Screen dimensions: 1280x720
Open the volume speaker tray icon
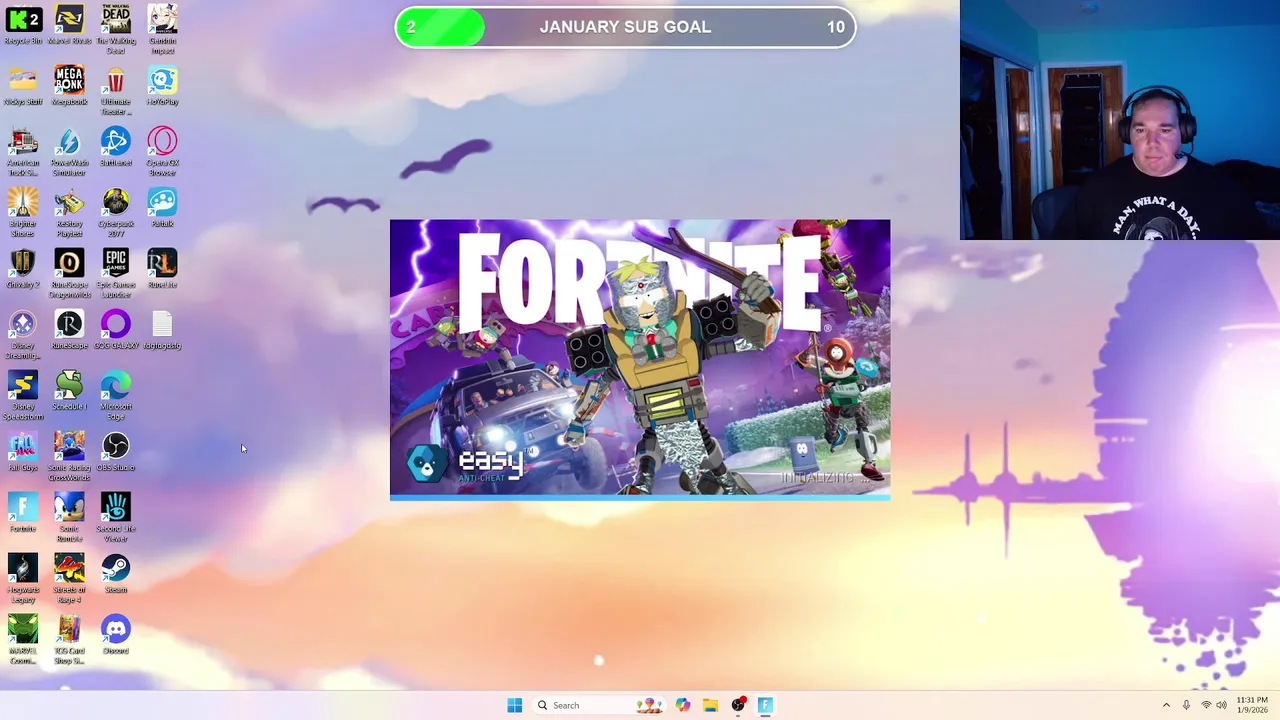click(1221, 705)
